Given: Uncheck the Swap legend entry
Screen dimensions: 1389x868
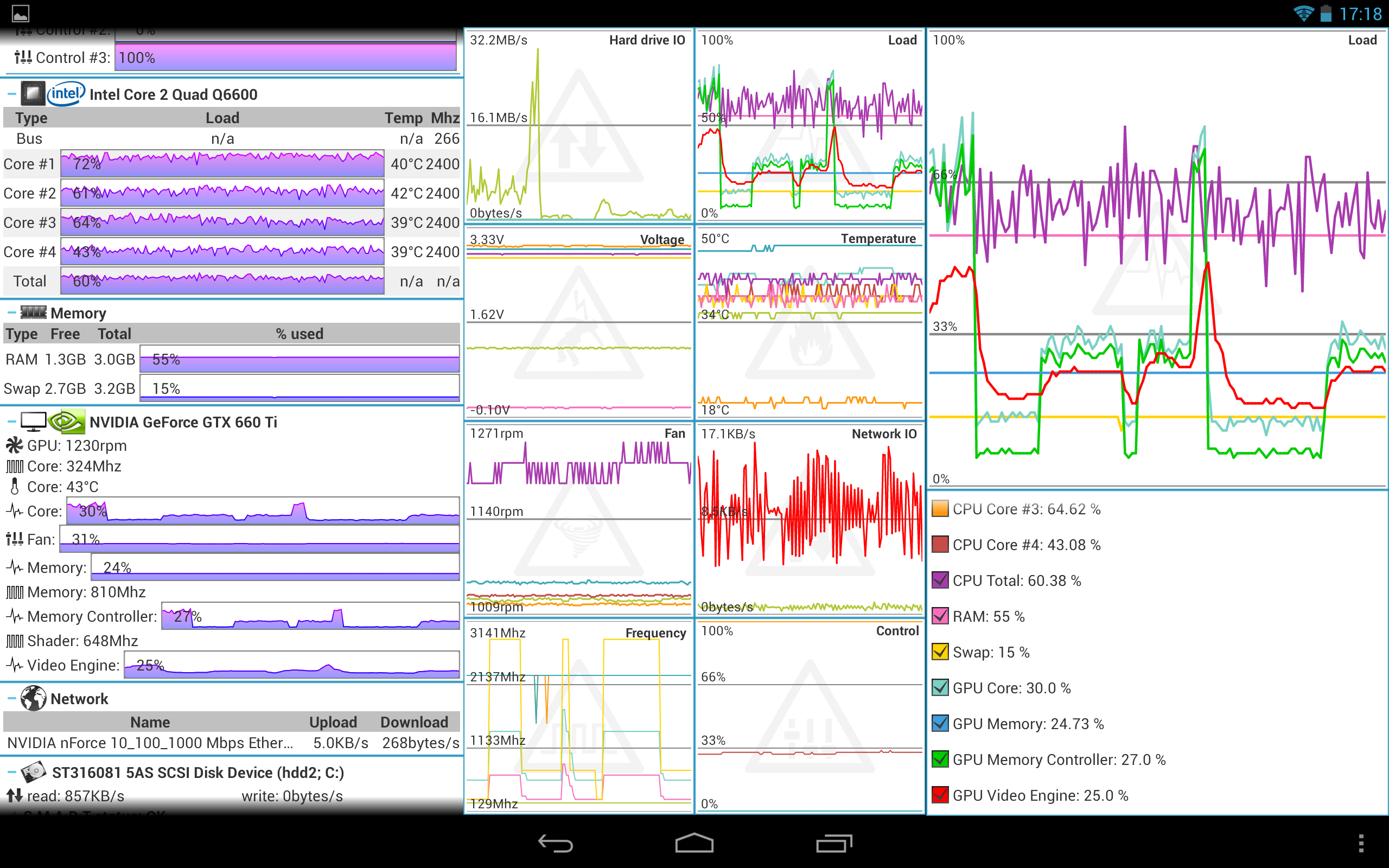Looking at the screenshot, I should (940, 652).
